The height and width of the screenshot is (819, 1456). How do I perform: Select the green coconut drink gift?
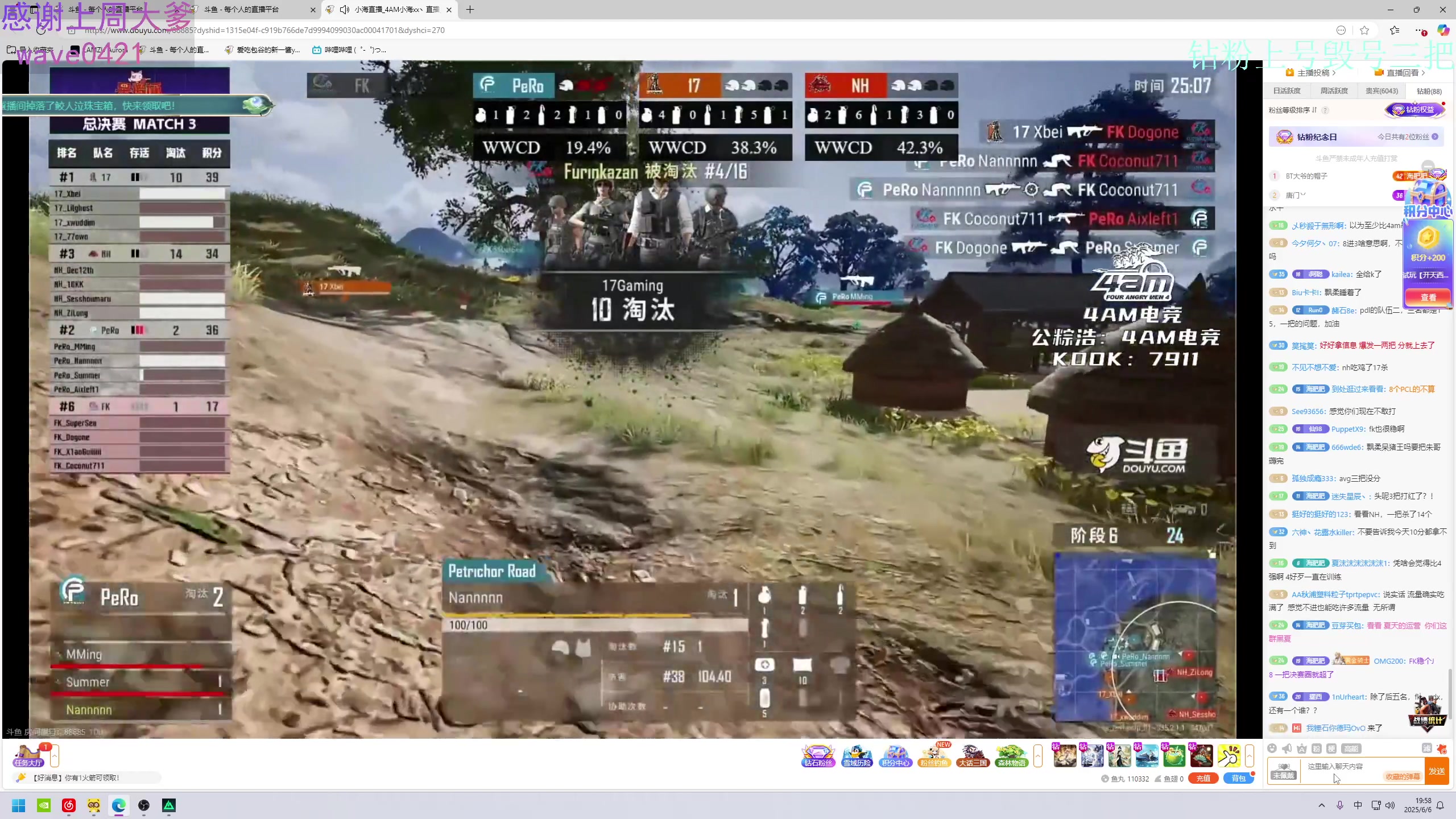pos(1174,756)
